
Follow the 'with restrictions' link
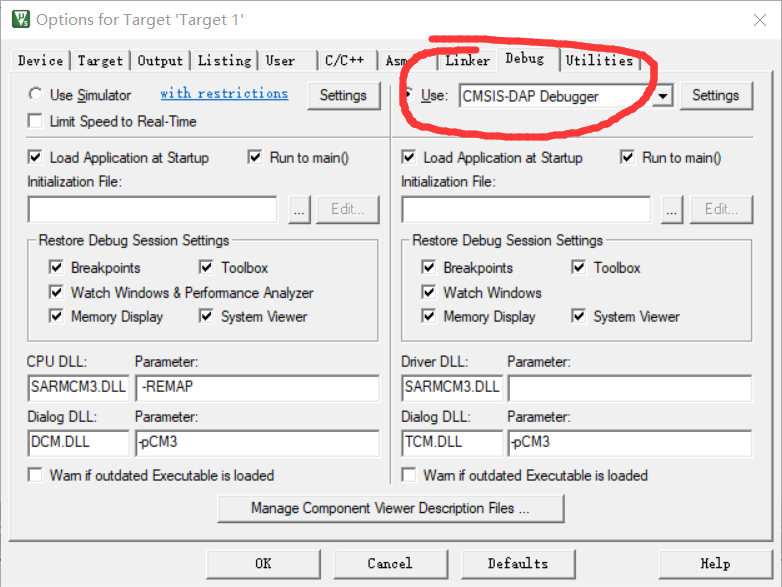point(224,94)
